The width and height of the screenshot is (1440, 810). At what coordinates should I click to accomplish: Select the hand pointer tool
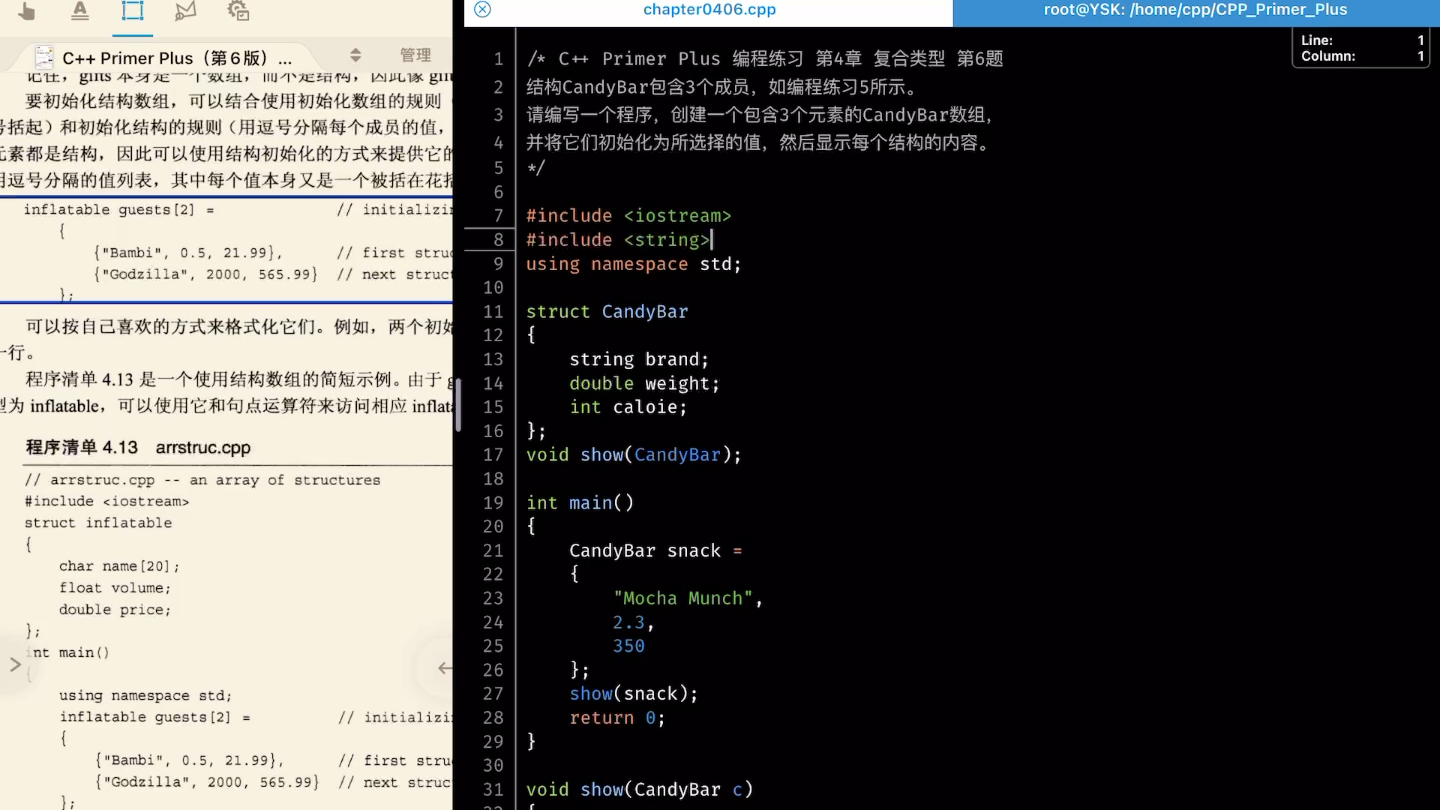coord(27,11)
